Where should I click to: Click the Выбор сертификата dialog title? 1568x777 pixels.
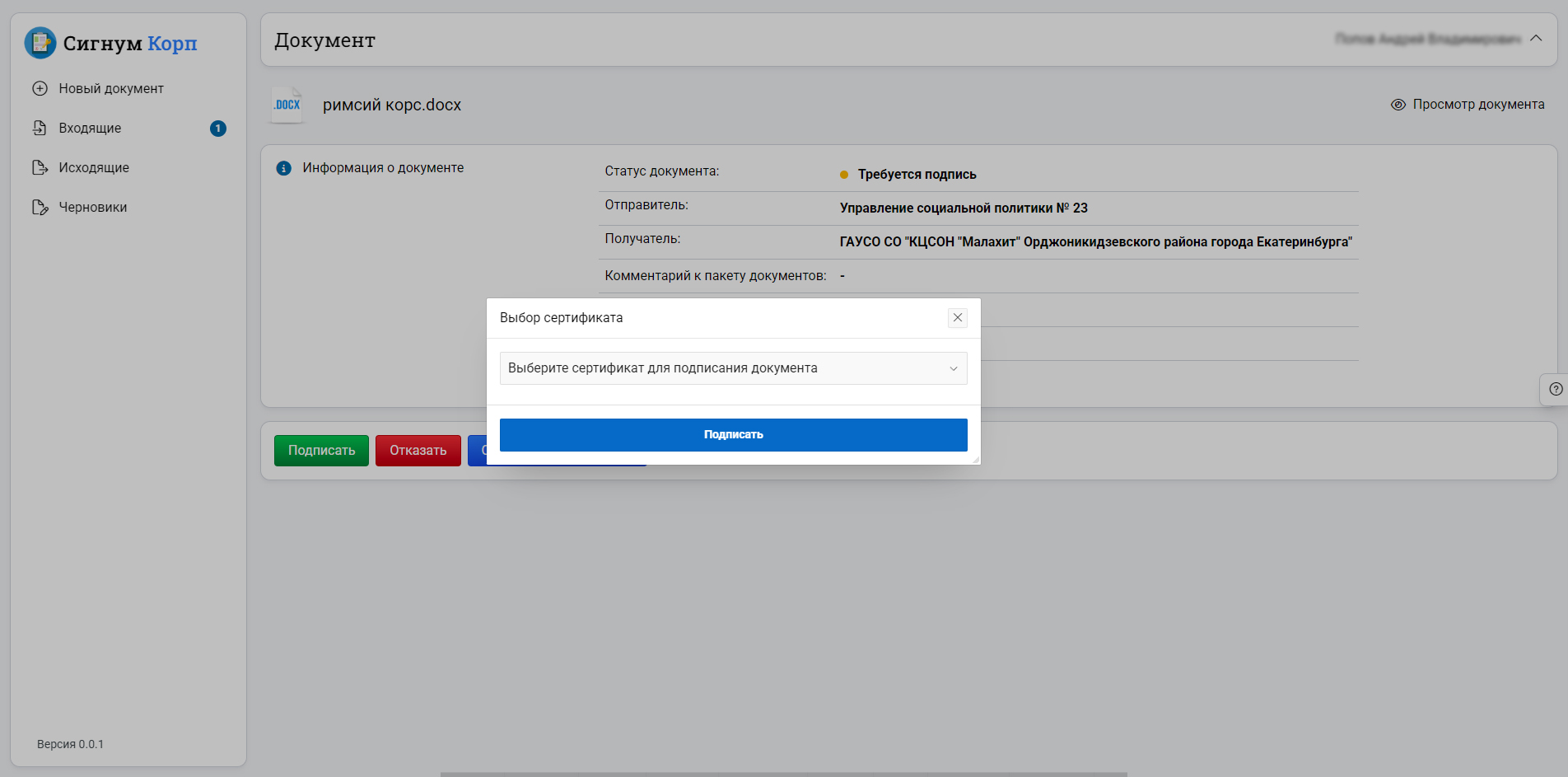click(x=562, y=318)
